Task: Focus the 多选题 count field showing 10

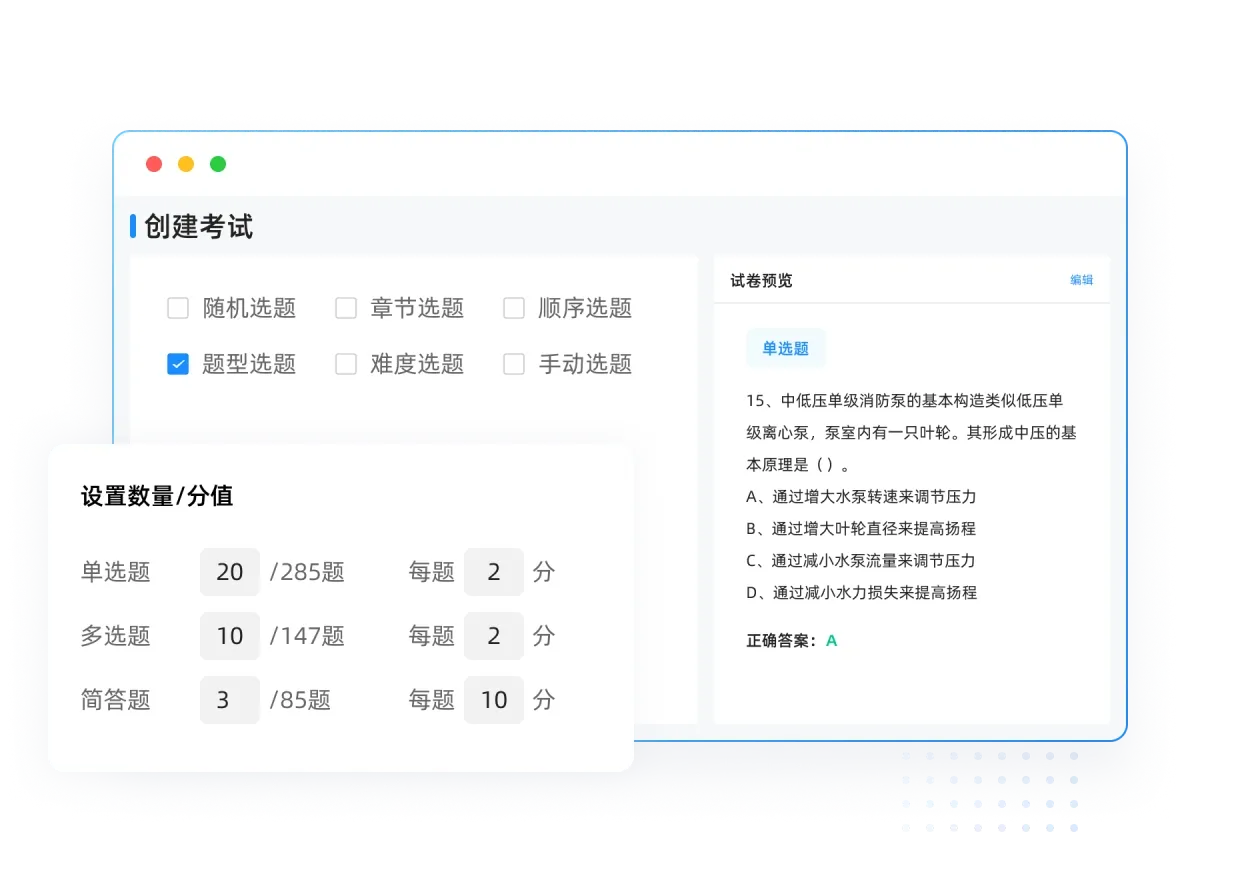Action: point(230,636)
